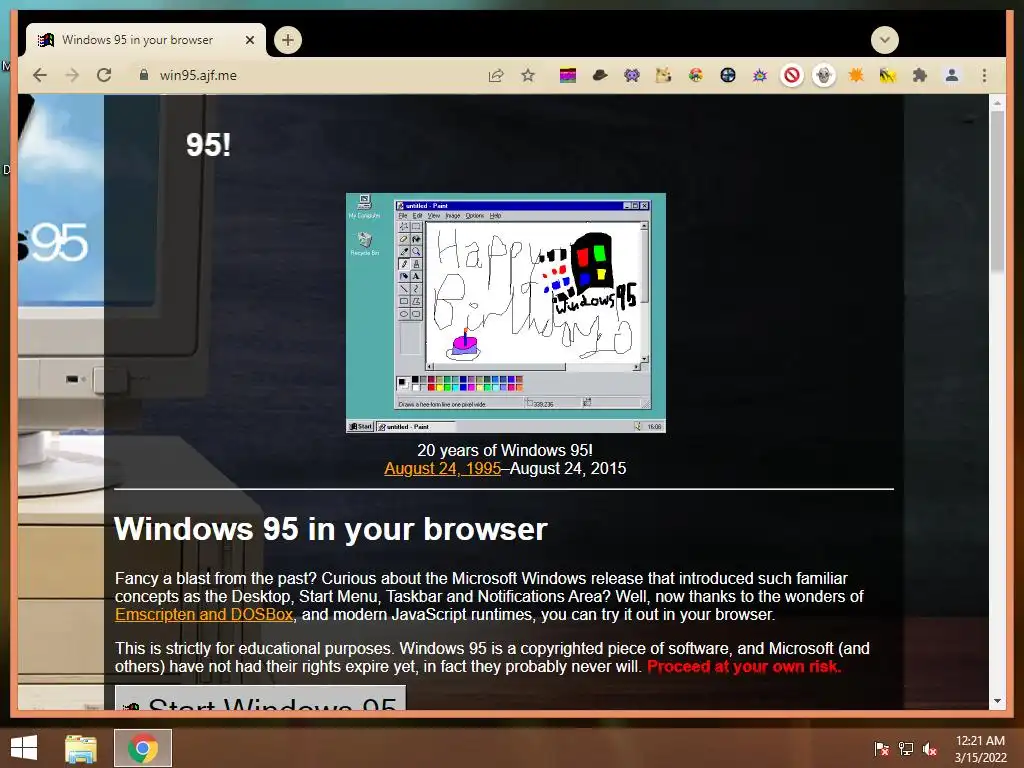Click the '20 years of Windows 95!' caption
Image resolution: width=1024 pixels, height=768 pixels.
tap(505, 450)
